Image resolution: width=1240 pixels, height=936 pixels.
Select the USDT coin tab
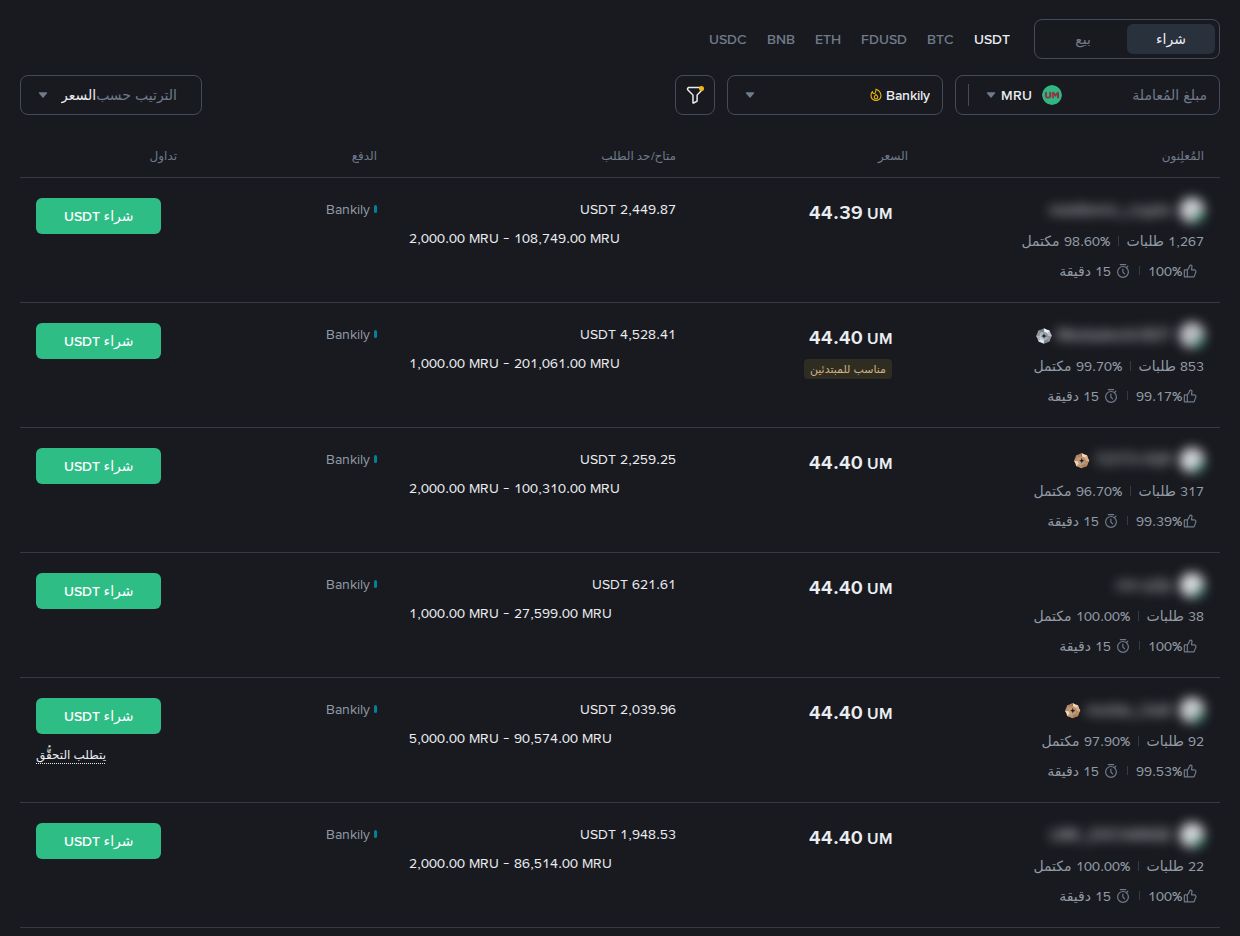[x=992, y=39]
